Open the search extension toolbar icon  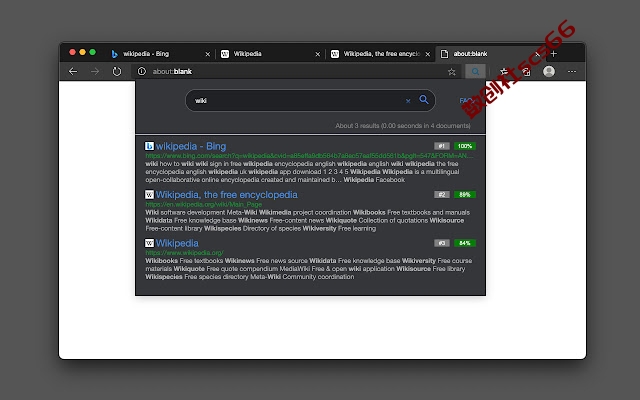point(476,71)
